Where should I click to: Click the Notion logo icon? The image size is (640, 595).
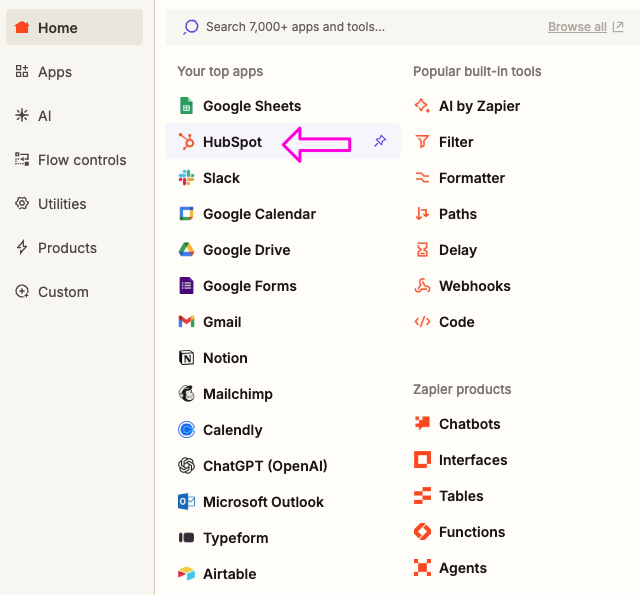pos(187,357)
